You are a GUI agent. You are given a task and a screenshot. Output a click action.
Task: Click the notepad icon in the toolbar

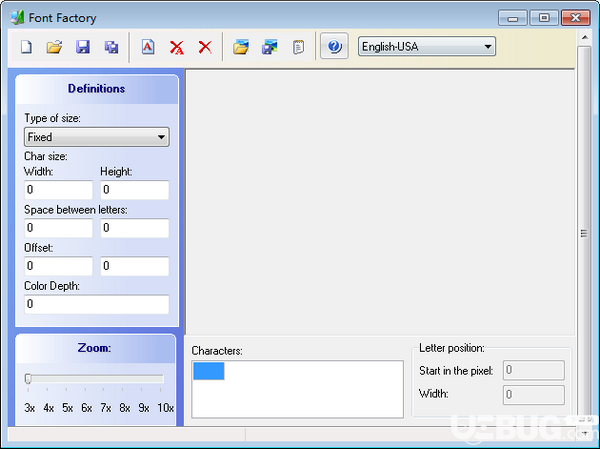tap(298, 47)
